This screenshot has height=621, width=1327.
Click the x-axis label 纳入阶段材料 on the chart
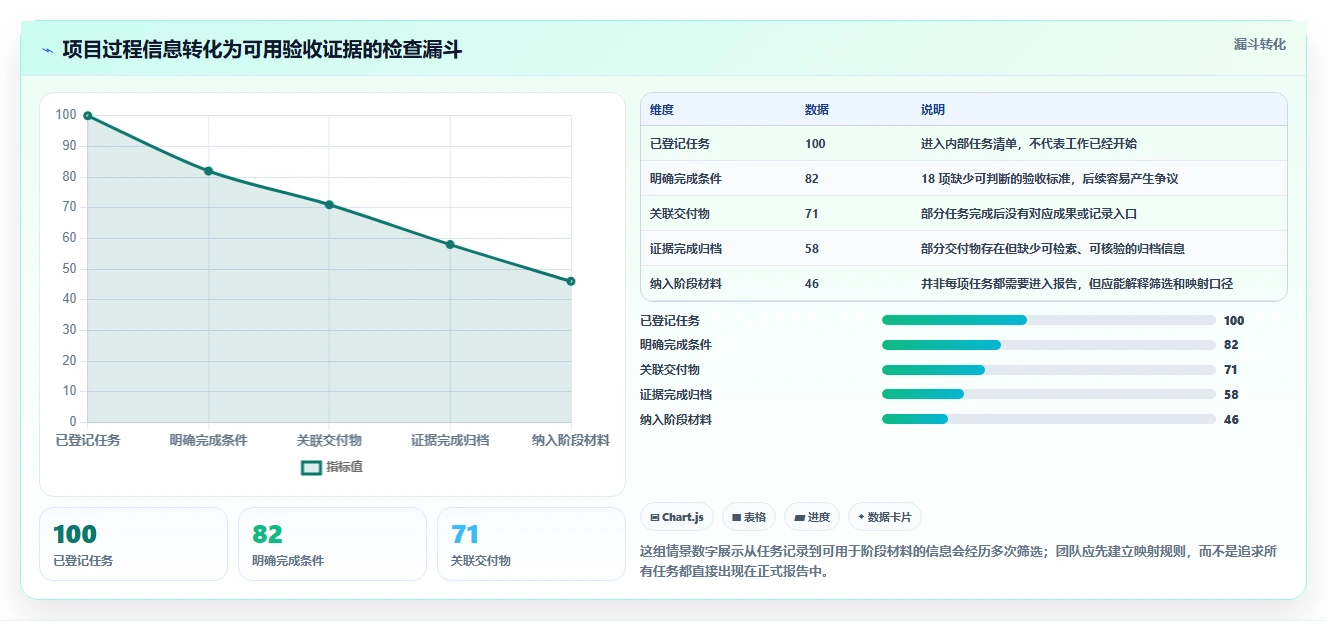tap(571, 440)
